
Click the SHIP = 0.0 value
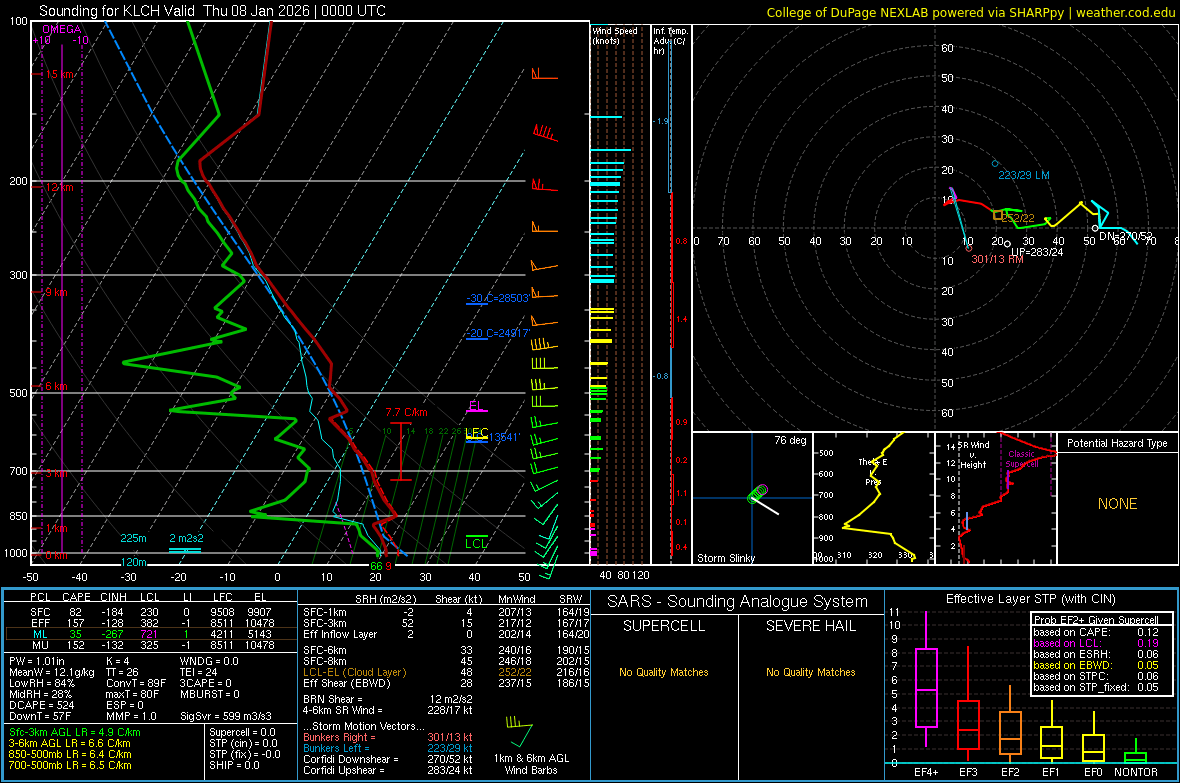[234, 765]
